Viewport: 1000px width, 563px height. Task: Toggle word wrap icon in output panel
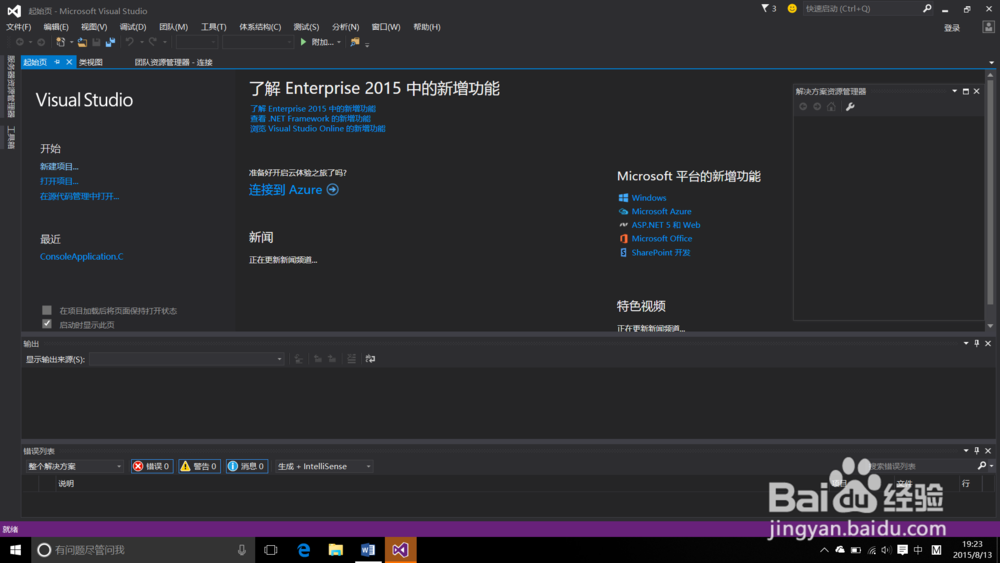(370, 359)
